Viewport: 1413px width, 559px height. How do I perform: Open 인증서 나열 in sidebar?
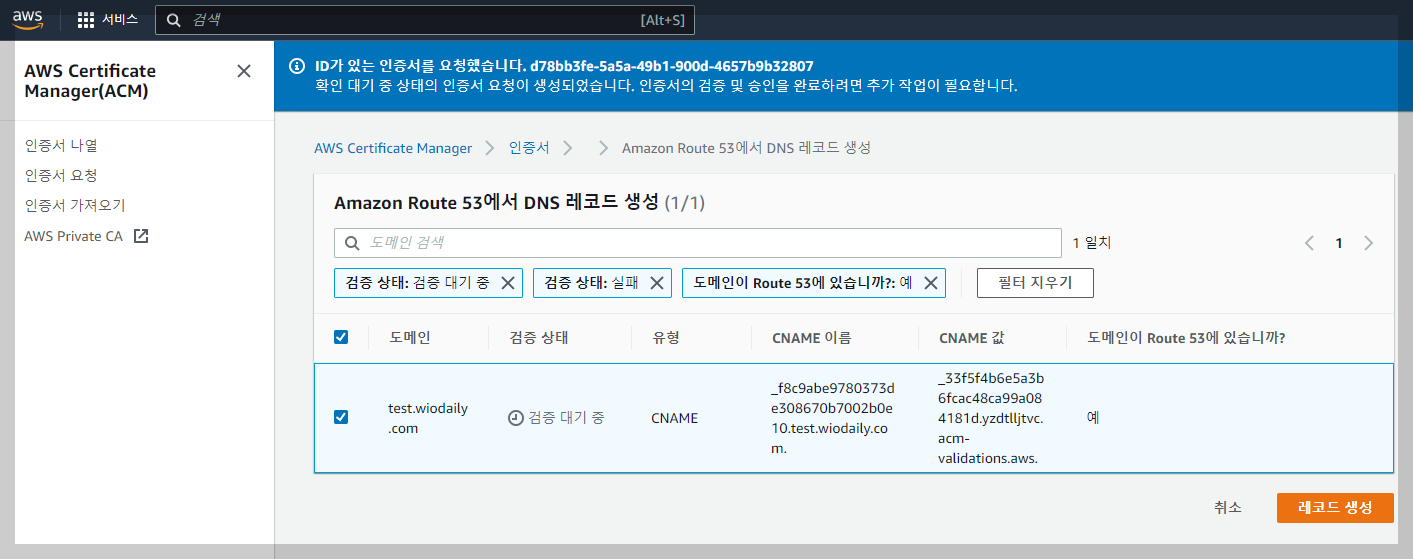coord(61,145)
